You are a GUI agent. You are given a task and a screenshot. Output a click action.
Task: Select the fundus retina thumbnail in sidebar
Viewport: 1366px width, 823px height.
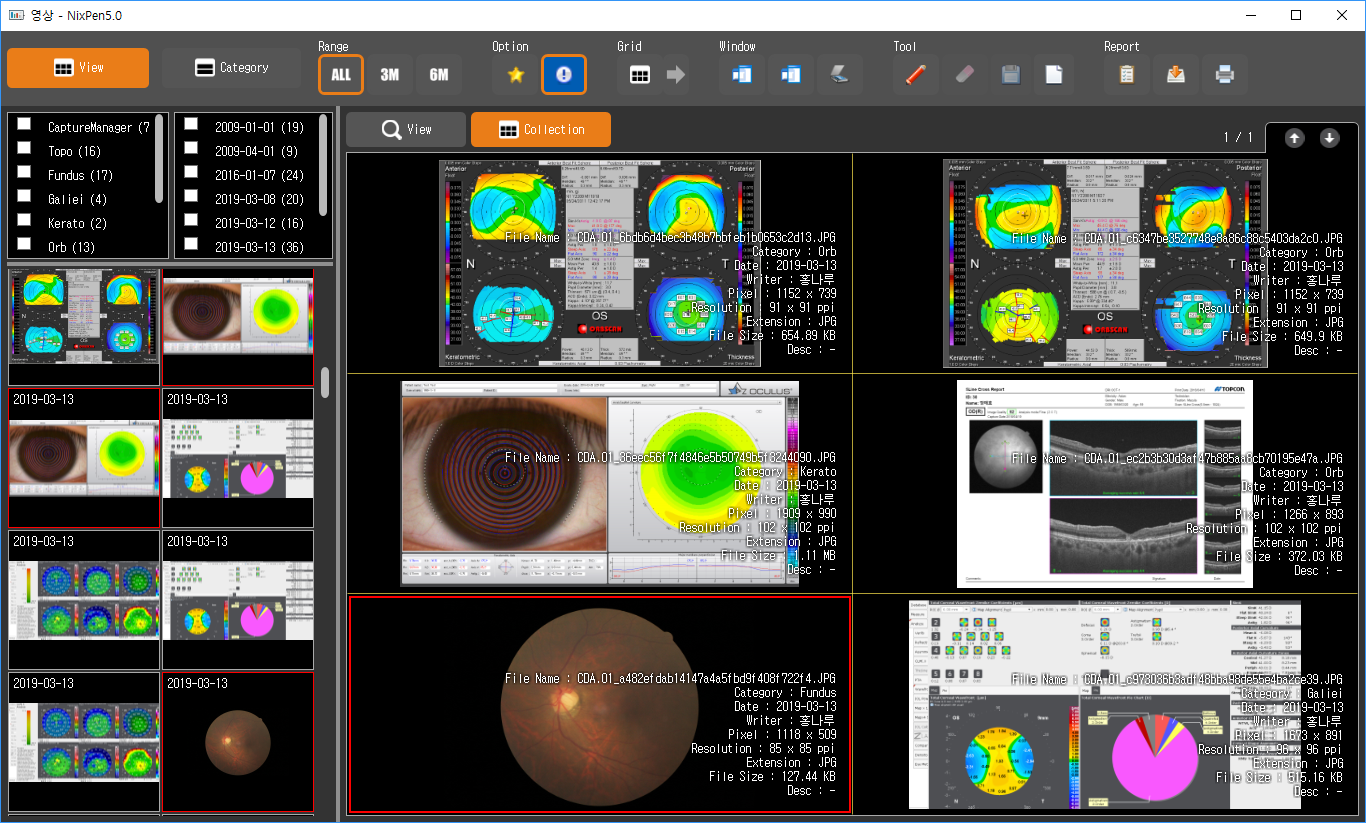[x=238, y=744]
